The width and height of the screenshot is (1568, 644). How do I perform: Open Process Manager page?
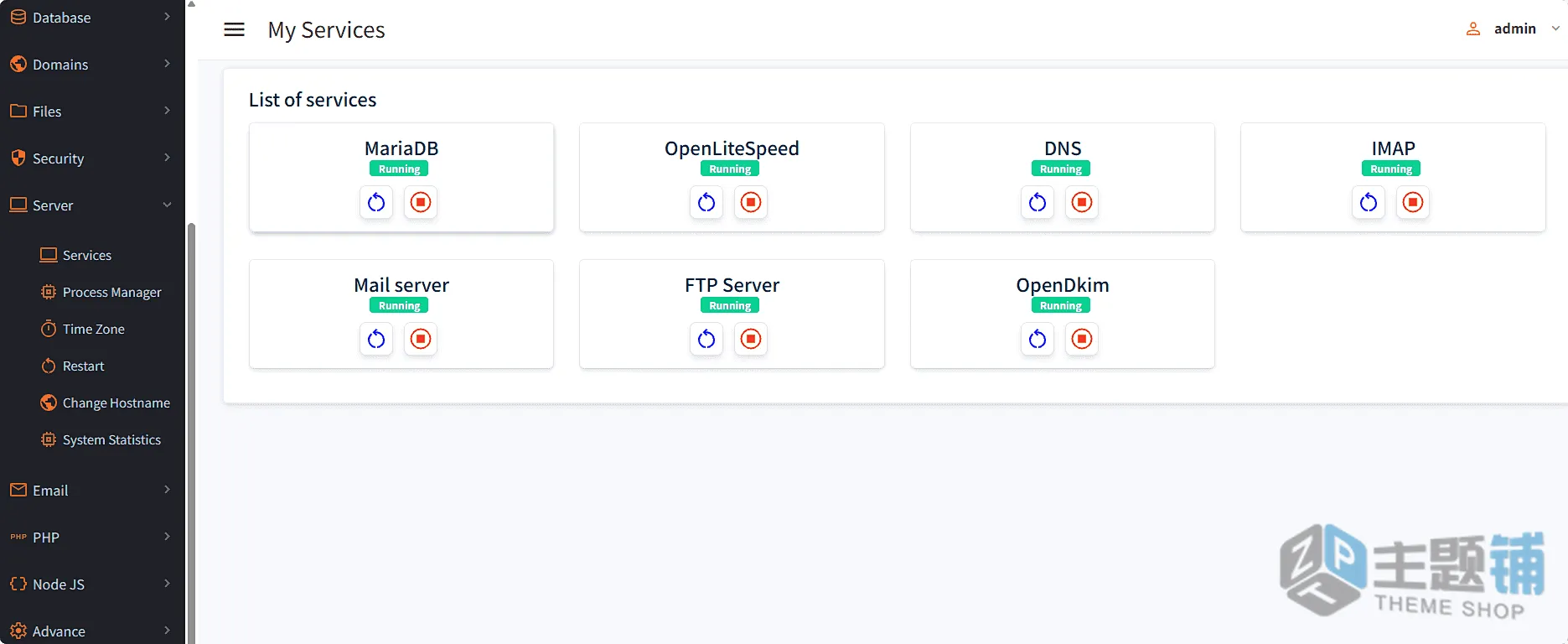click(111, 293)
